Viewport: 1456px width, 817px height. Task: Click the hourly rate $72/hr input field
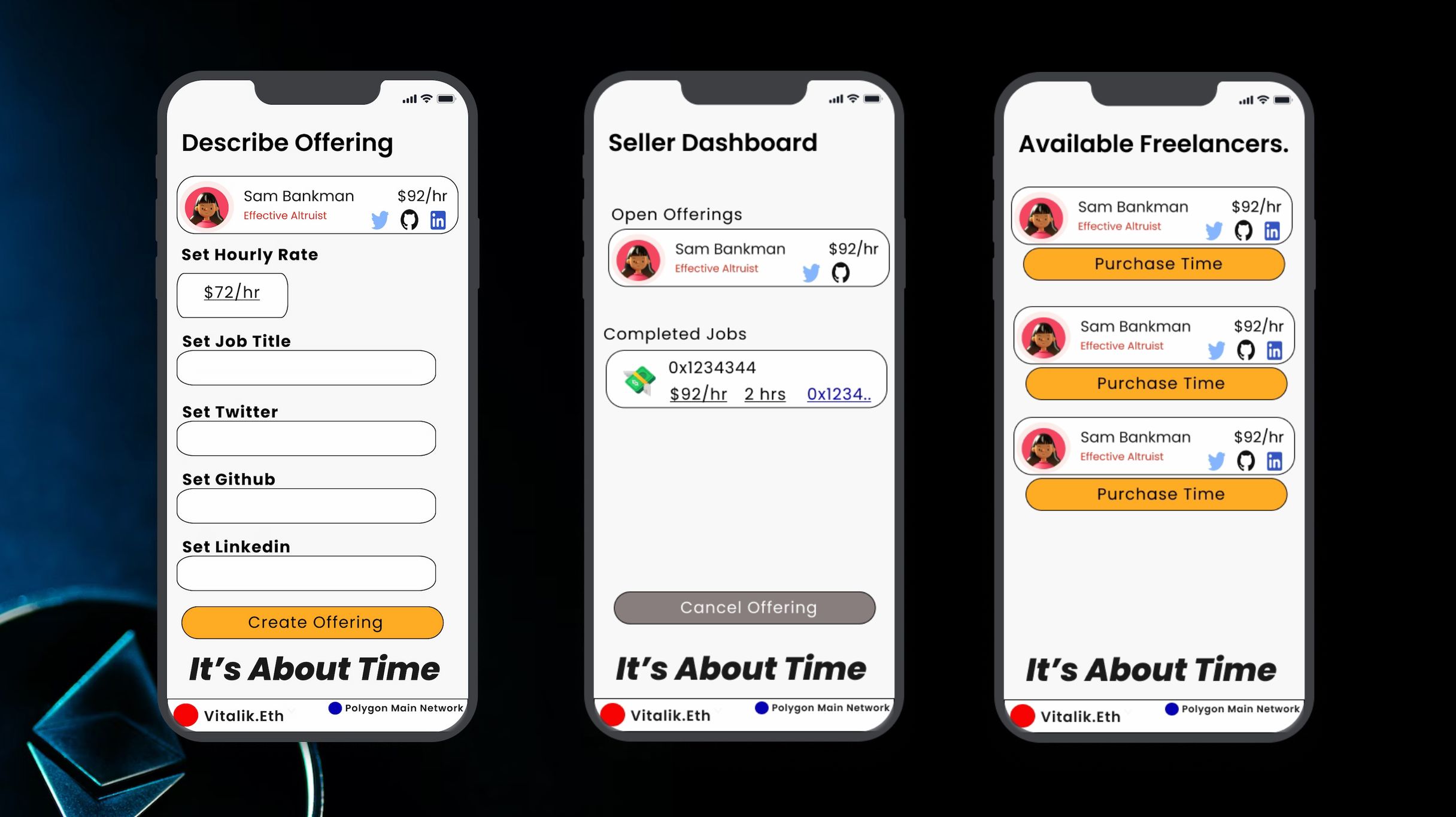pyautogui.click(x=233, y=292)
